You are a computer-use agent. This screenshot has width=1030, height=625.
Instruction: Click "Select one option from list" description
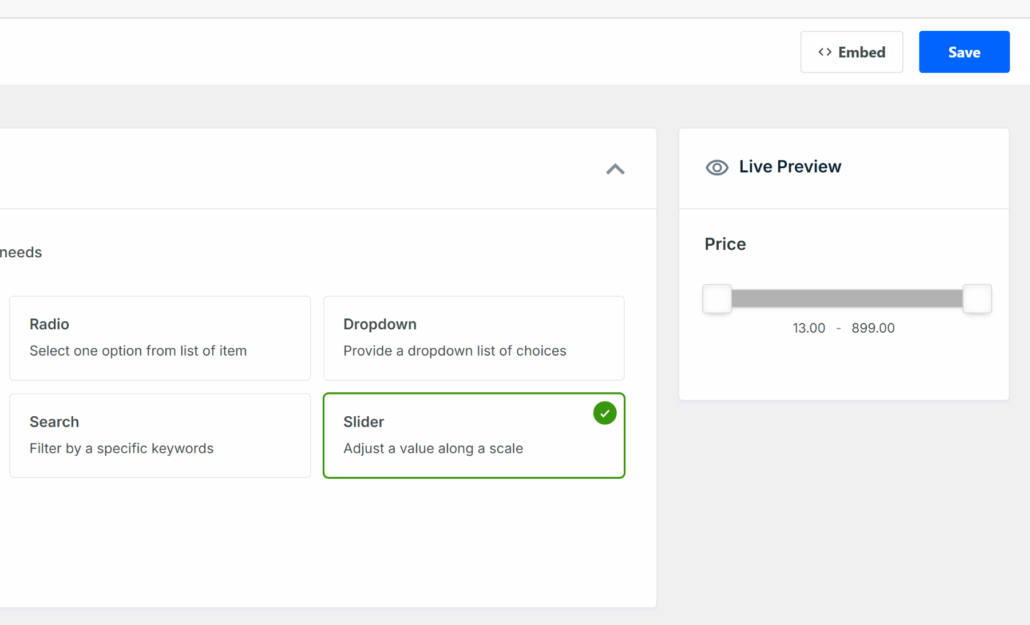(x=138, y=351)
